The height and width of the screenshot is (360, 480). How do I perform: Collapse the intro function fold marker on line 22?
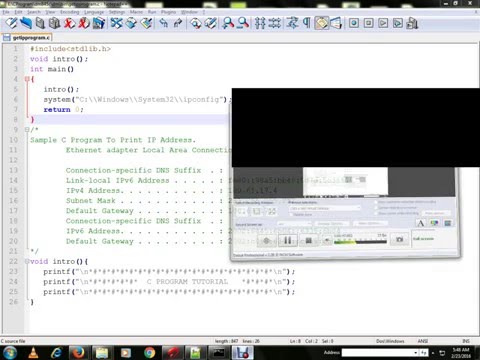click(27, 261)
